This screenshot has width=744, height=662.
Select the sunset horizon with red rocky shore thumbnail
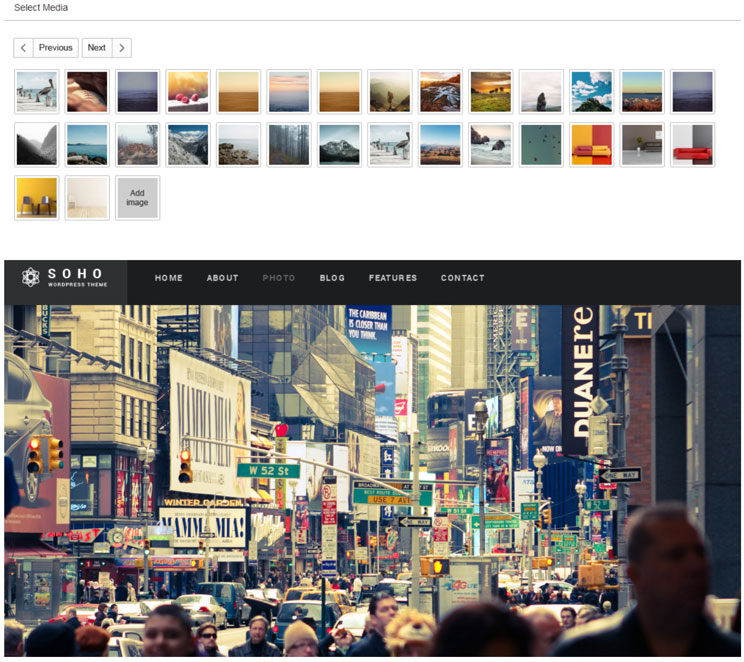642,92
